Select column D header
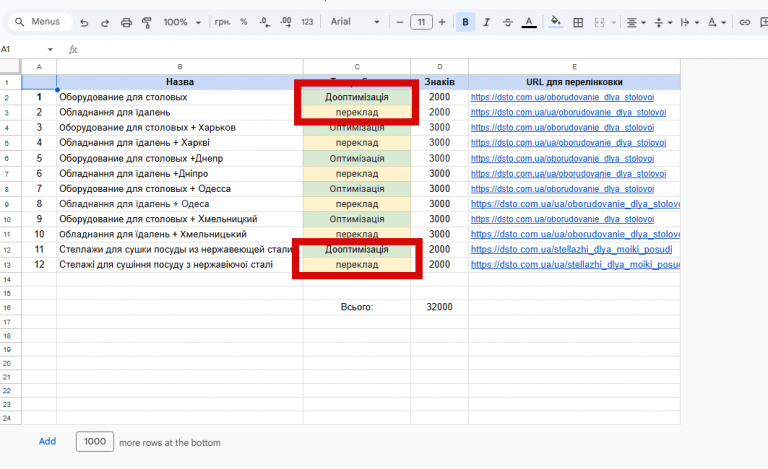This screenshot has height=469, width=768. [439, 67]
